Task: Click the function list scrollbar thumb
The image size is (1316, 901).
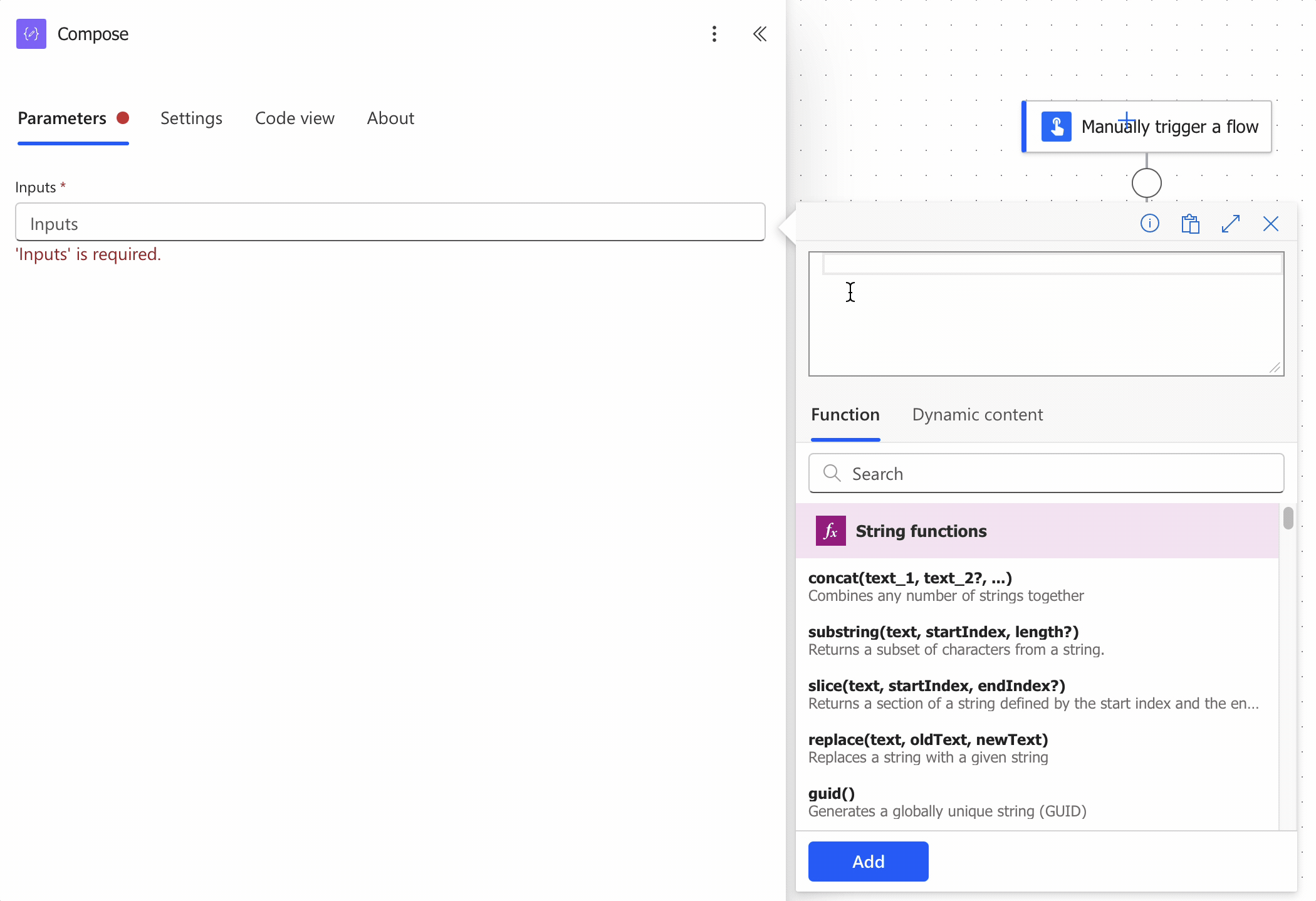Action: coord(1288,518)
